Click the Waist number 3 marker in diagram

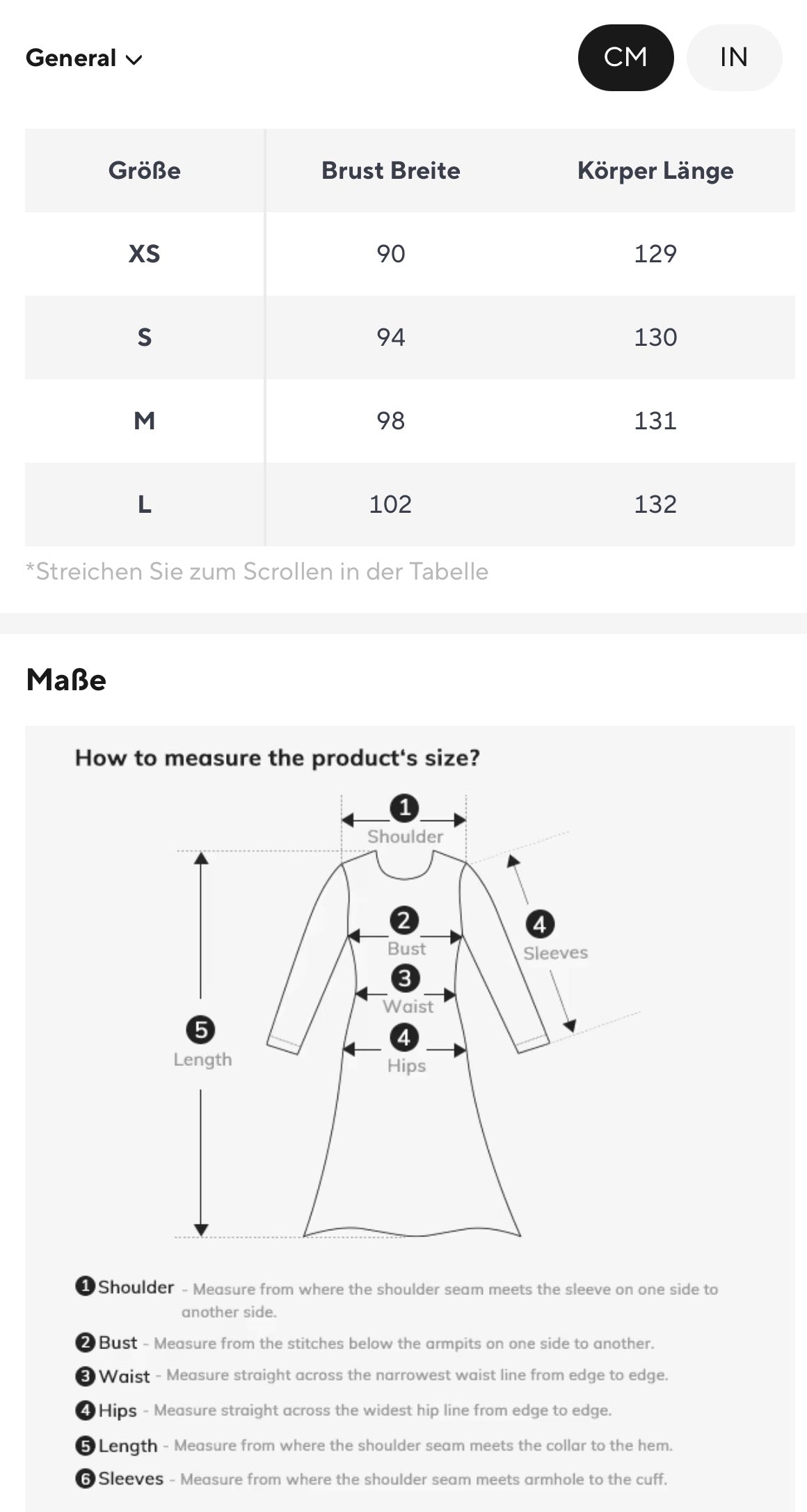pos(405,978)
